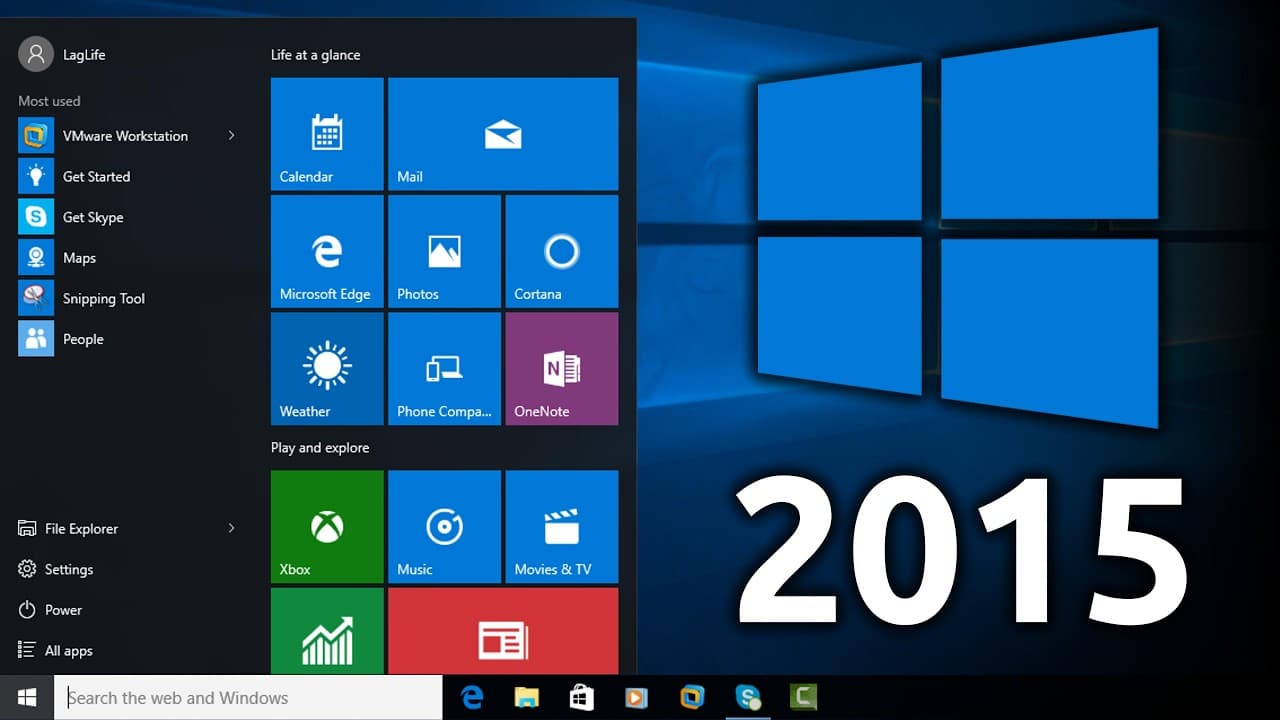Click the LagLife account name
This screenshot has width=1280, height=720.
click(84, 55)
